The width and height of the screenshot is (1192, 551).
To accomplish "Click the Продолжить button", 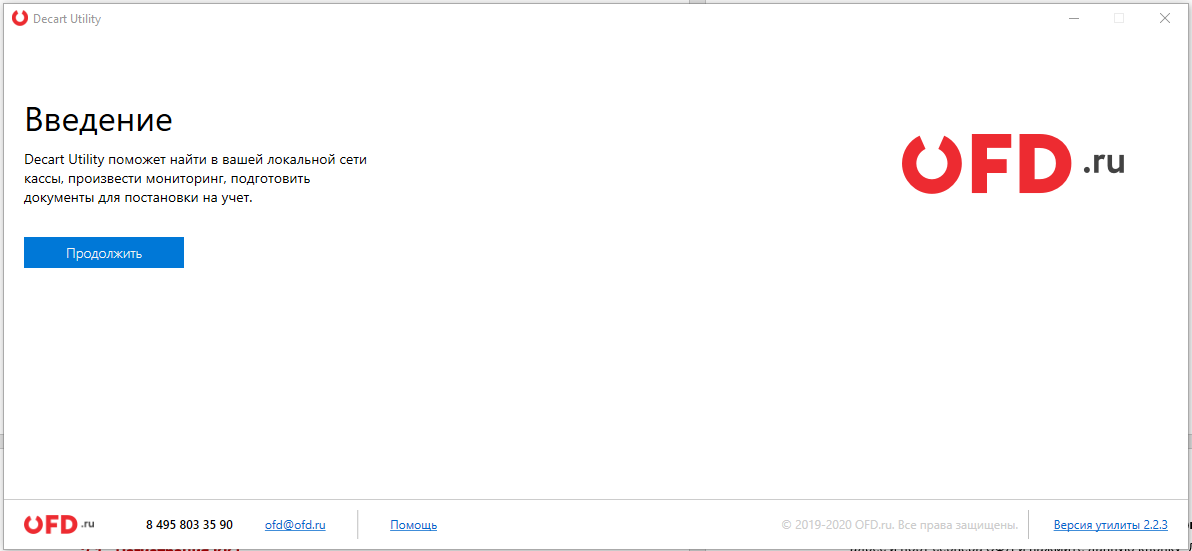I will pos(103,253).
